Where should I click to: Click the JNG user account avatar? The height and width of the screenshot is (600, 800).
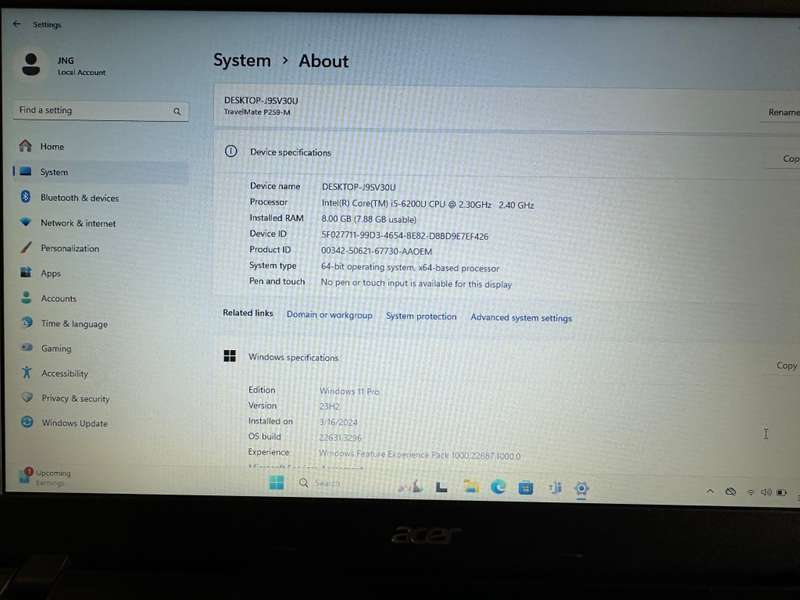tap(31, 65)
